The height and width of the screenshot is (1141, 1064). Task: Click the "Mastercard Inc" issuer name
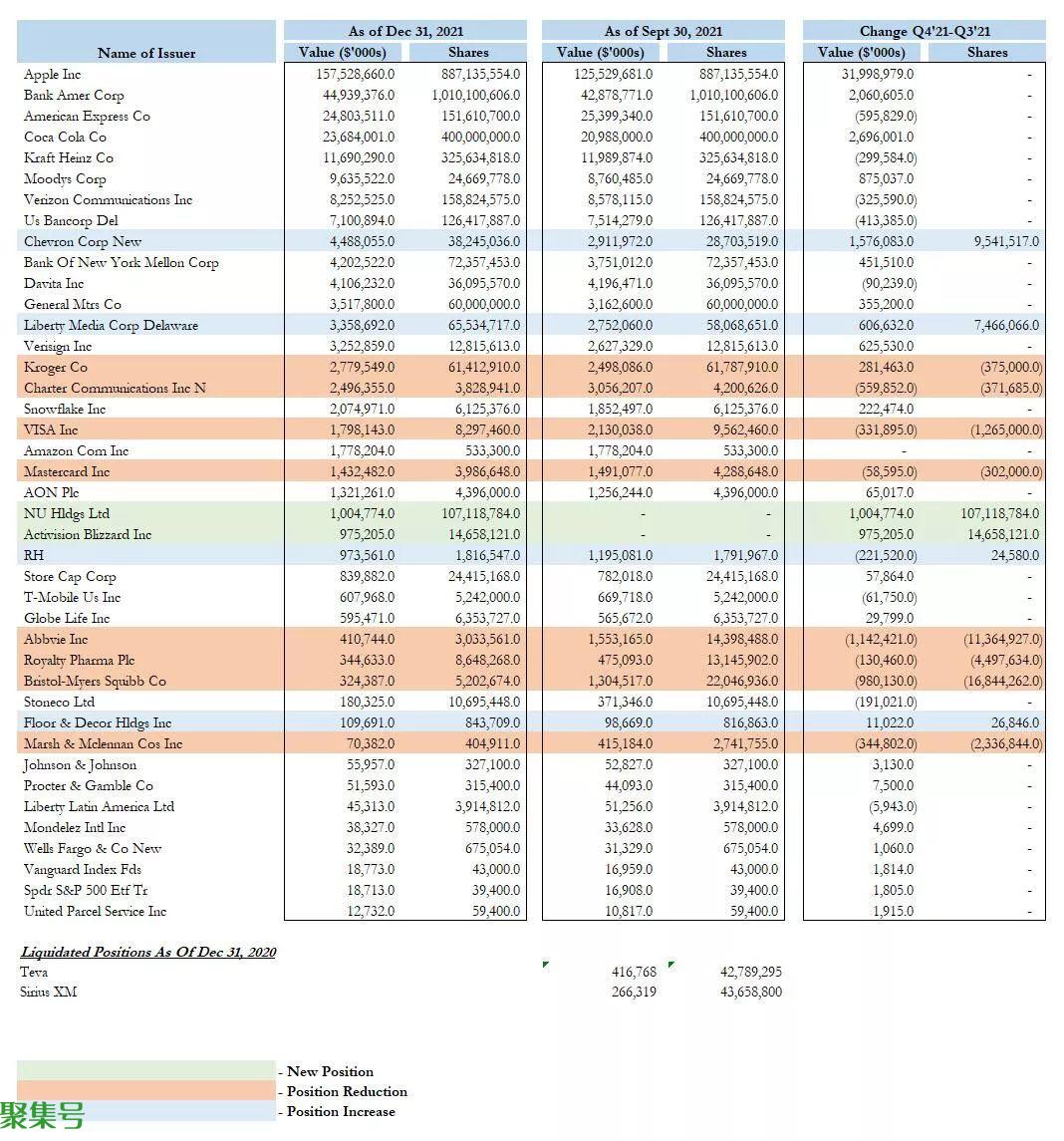pos(66,471)
